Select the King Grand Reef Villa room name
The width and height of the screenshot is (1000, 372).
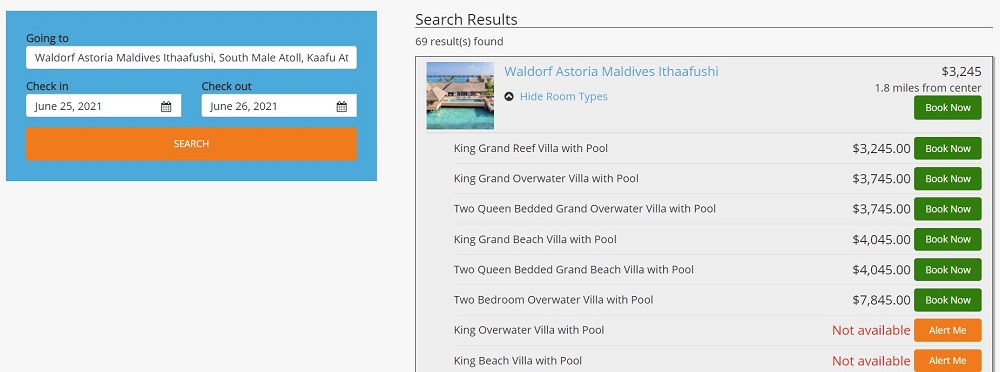coord(531,149)
